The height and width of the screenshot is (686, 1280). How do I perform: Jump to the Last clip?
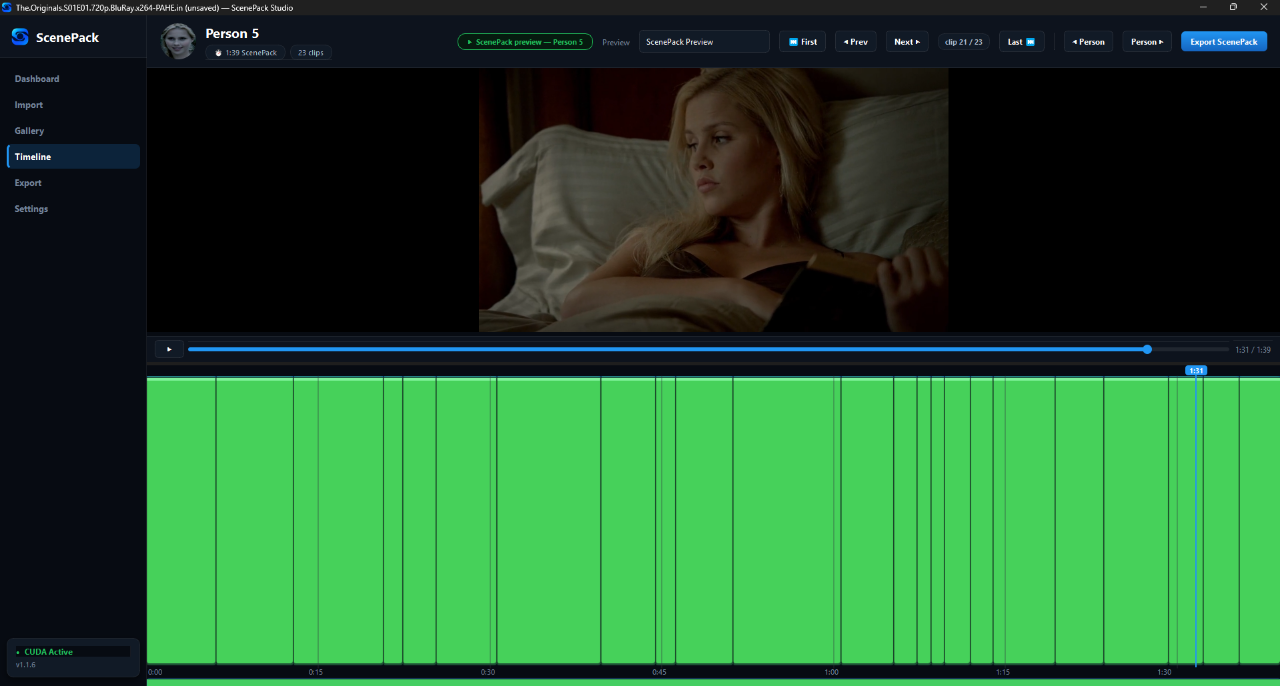point(1021,42)
